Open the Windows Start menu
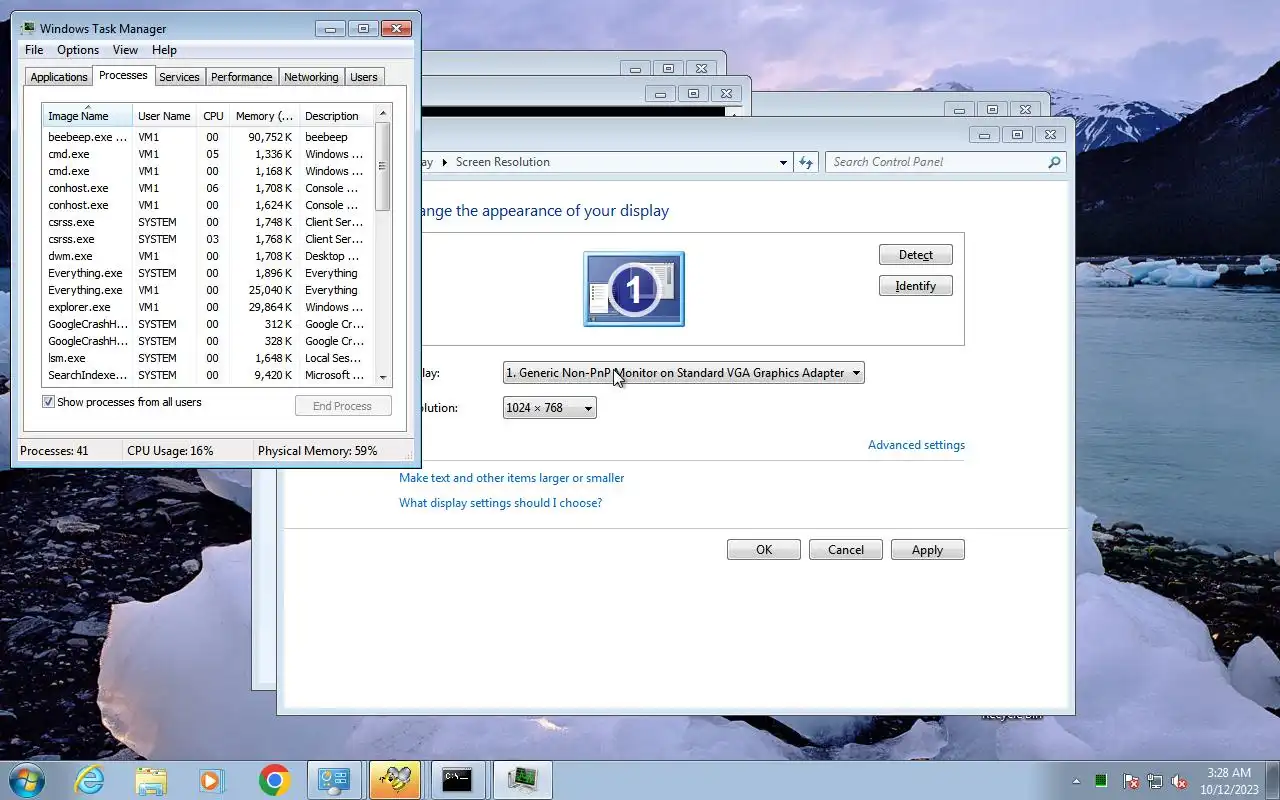 27,780
